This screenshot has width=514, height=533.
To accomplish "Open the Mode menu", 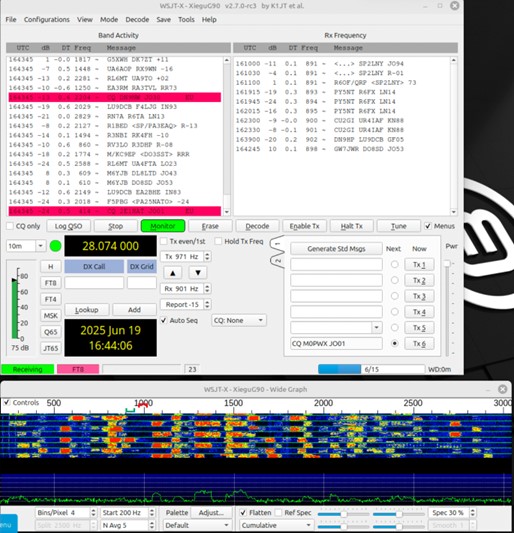I will [109, 20].
